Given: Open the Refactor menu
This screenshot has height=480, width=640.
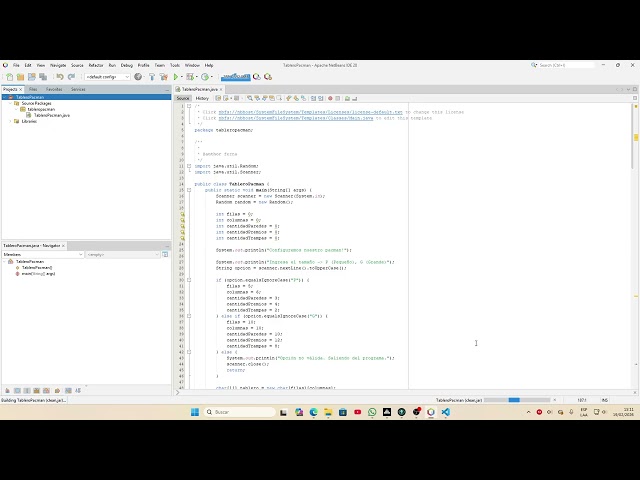Looking at the screenshot, I should point(96,65).
